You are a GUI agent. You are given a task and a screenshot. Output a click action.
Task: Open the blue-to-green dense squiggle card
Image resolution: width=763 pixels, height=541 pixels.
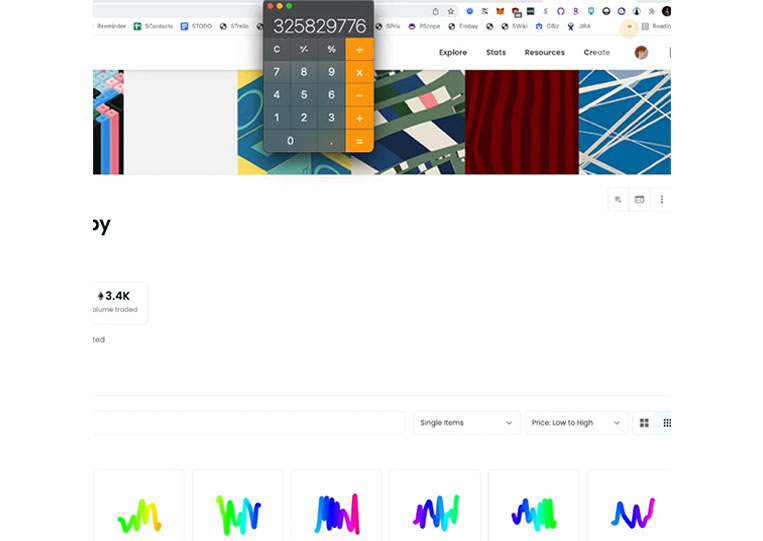coord(534,506)
